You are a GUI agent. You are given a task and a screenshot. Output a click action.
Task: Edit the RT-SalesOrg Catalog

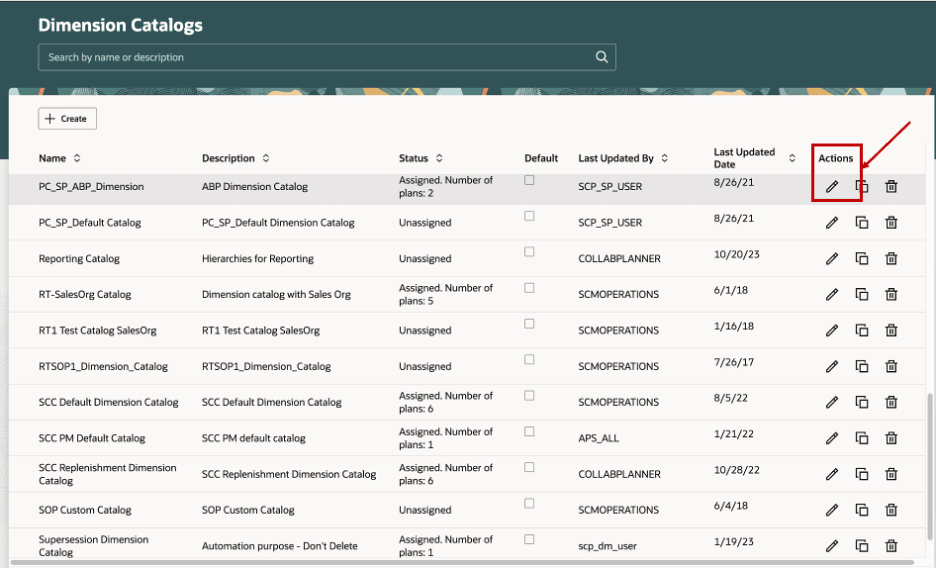832,294
